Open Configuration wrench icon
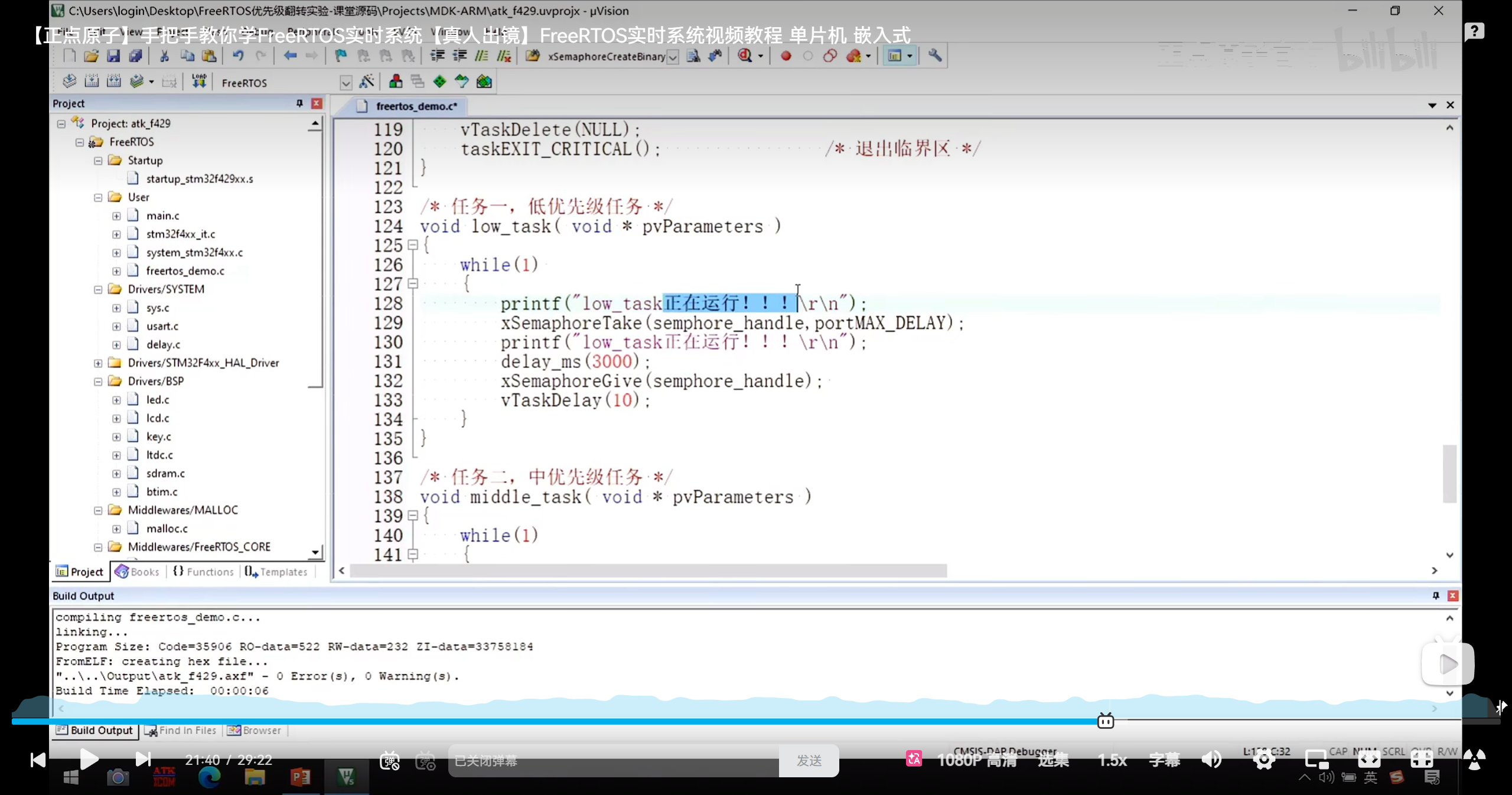The image size is (1512, 795). pyautogui.click(x=934, y=56)
